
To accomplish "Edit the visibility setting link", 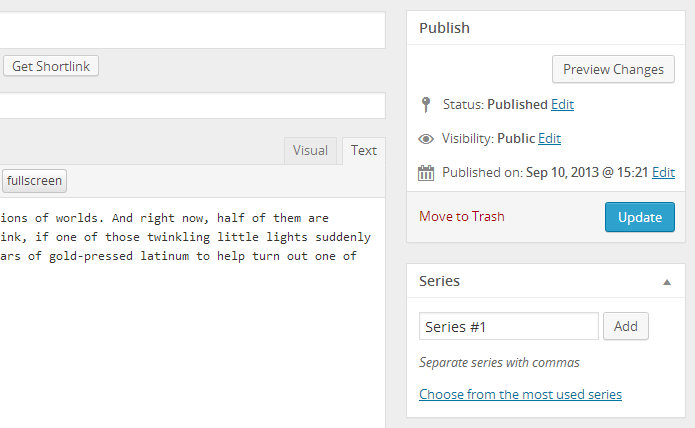I will [549, 139].
